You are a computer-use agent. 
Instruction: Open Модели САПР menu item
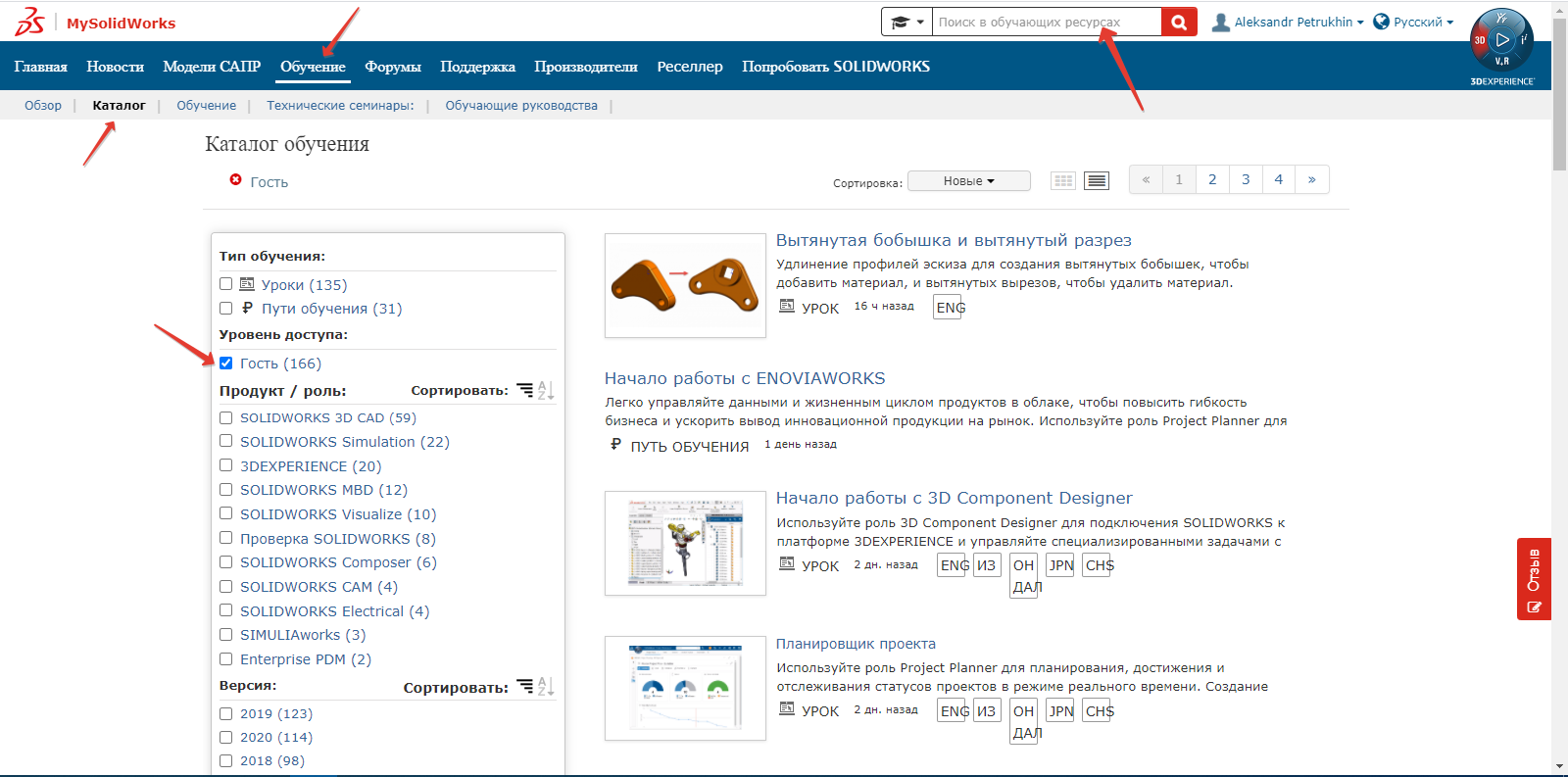212,67
